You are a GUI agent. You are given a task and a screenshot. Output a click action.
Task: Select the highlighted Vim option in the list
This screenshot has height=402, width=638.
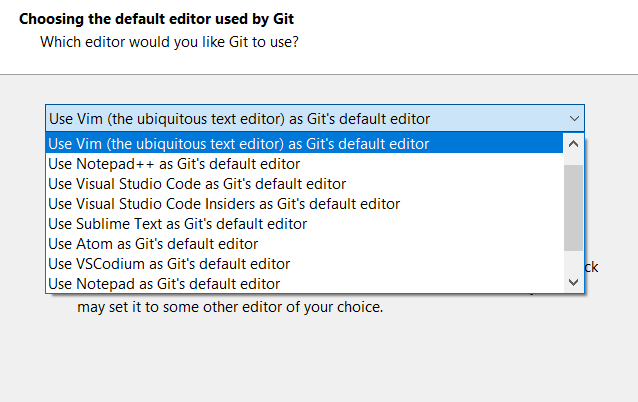[239, 143]
